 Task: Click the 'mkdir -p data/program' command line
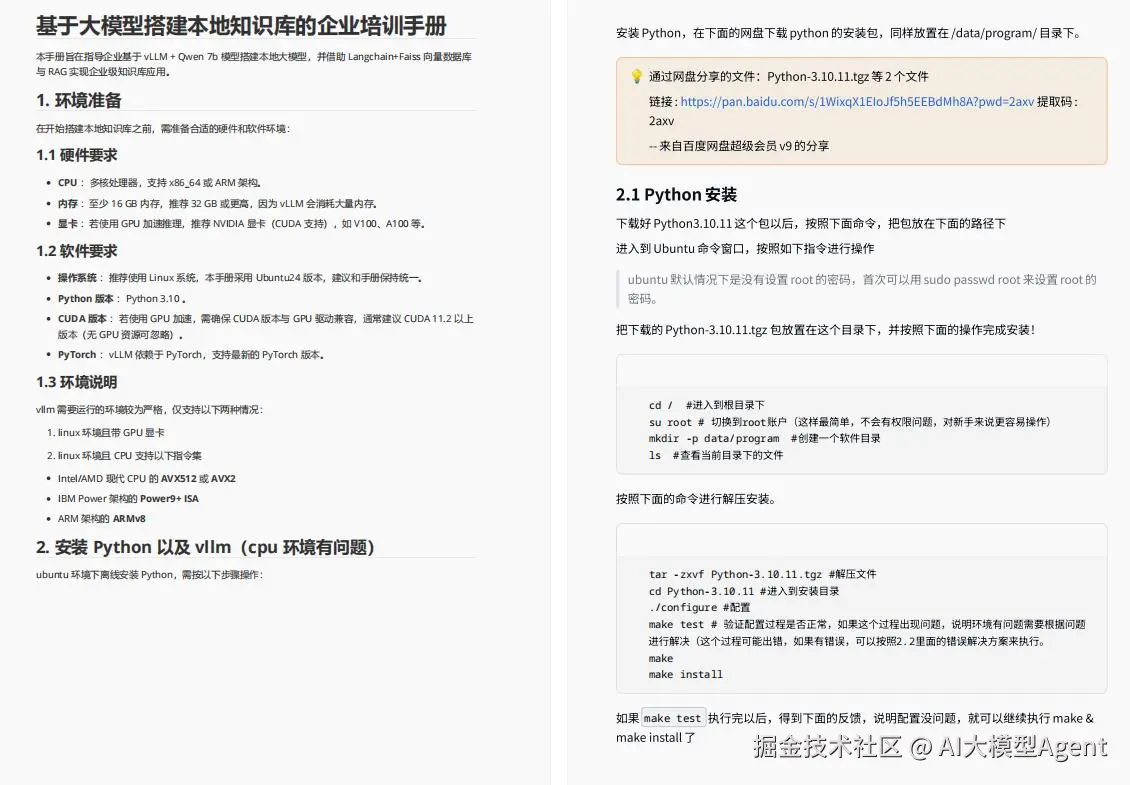(x=765, y=438)
